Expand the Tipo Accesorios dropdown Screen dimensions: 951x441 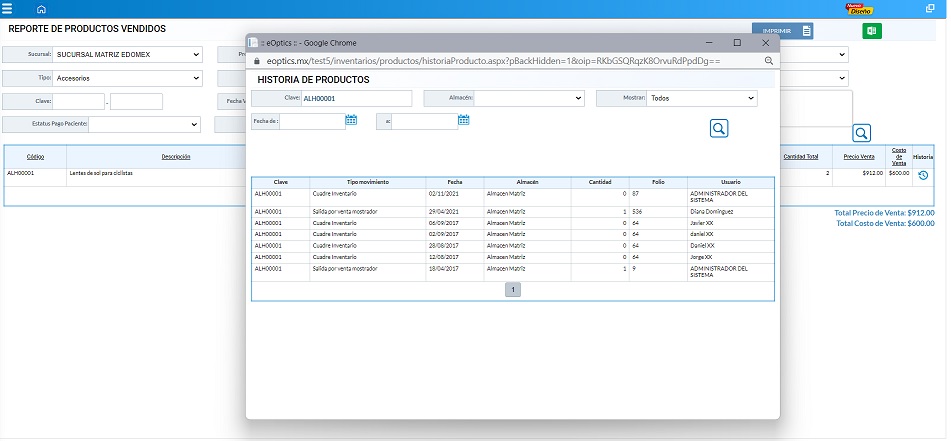coord(128,78)
